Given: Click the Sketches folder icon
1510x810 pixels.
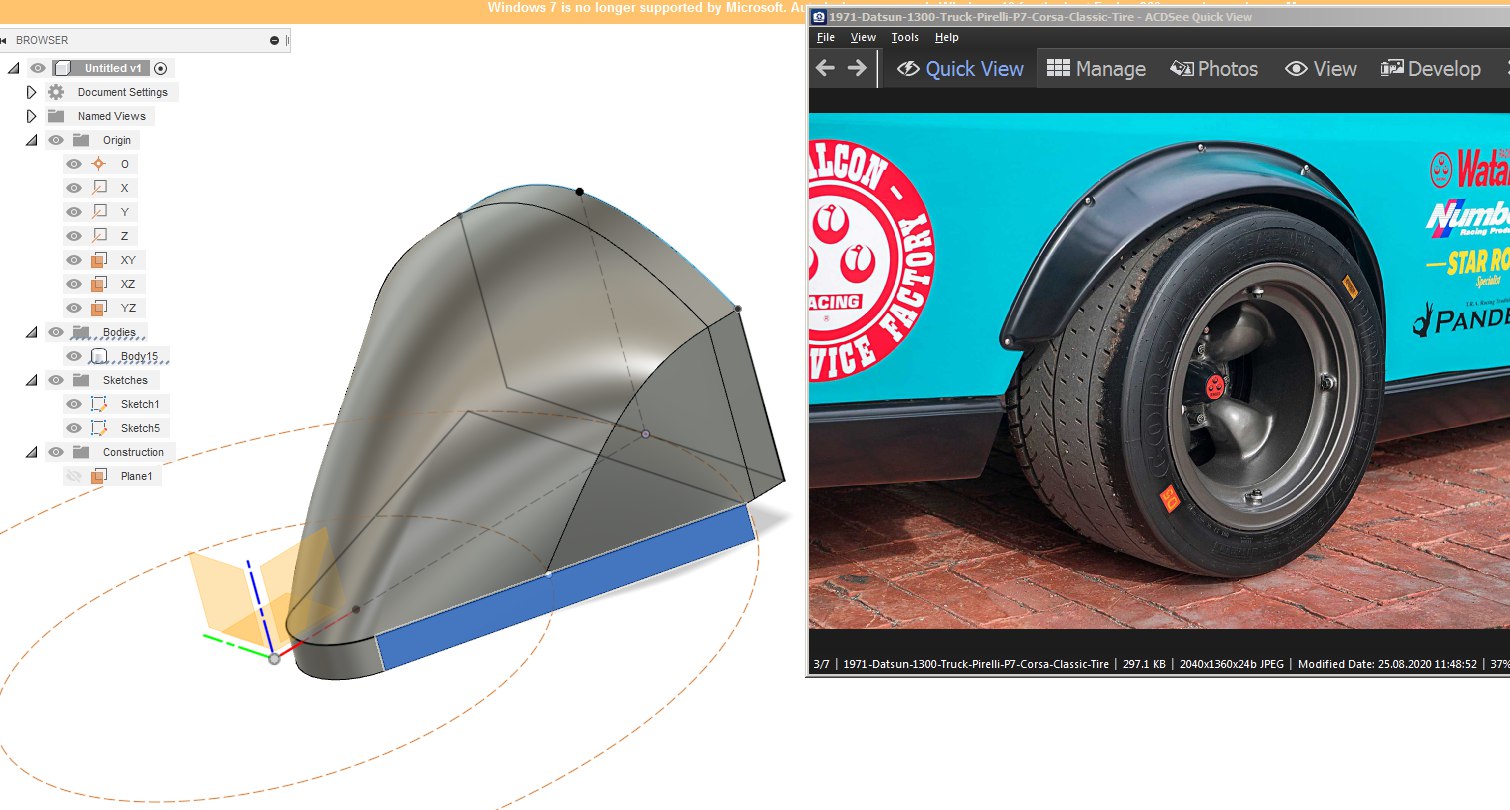Looking at the screenshot, I should [x=81, y=380].
